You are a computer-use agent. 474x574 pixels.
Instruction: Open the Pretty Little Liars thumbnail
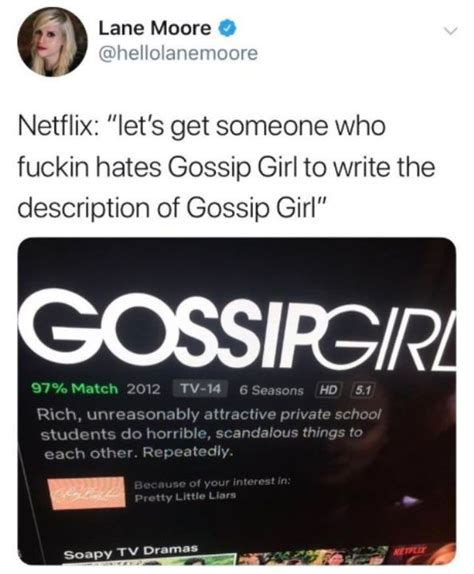click(86, 493)
